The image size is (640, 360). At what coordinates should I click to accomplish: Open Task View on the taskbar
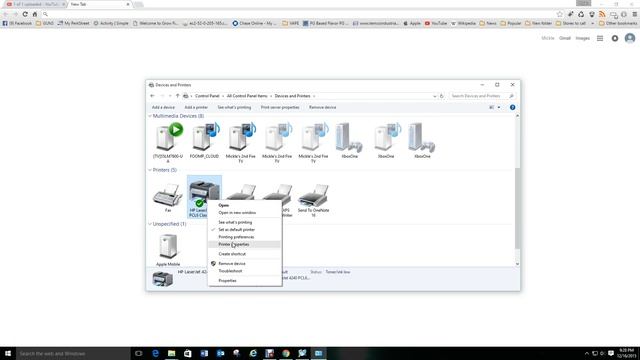tap(138, 353)
